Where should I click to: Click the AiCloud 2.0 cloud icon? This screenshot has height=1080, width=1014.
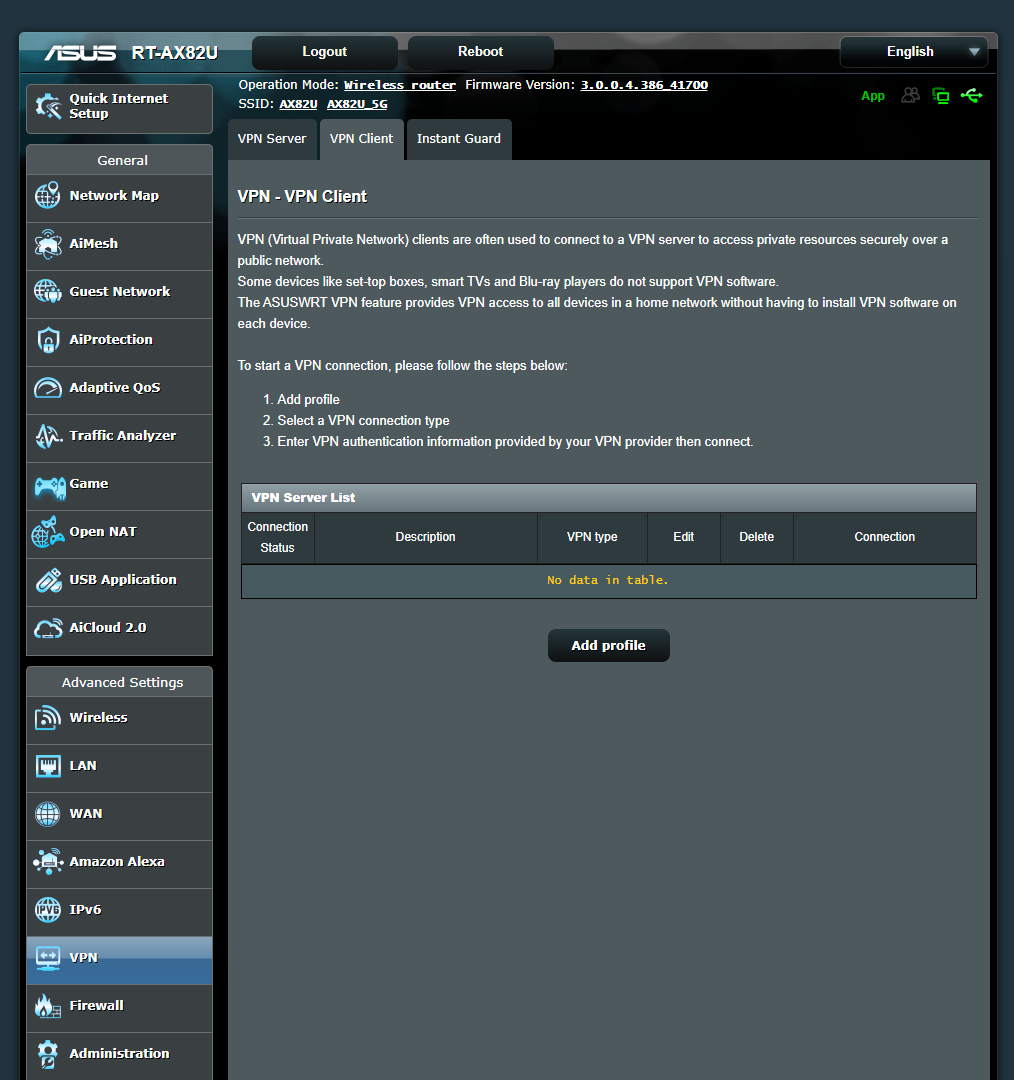coord(48,628)
